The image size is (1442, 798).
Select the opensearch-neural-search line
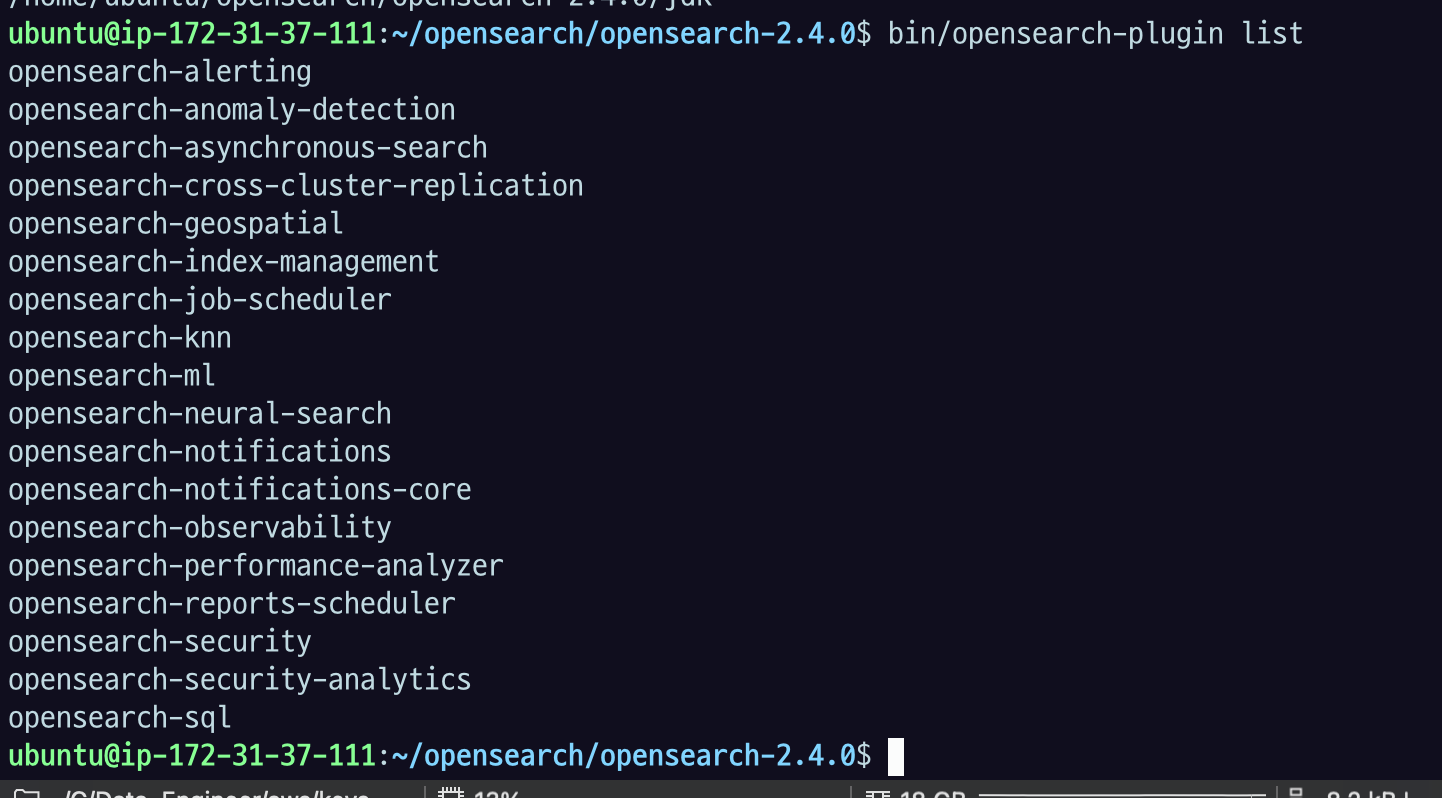[x=200, y=414]
